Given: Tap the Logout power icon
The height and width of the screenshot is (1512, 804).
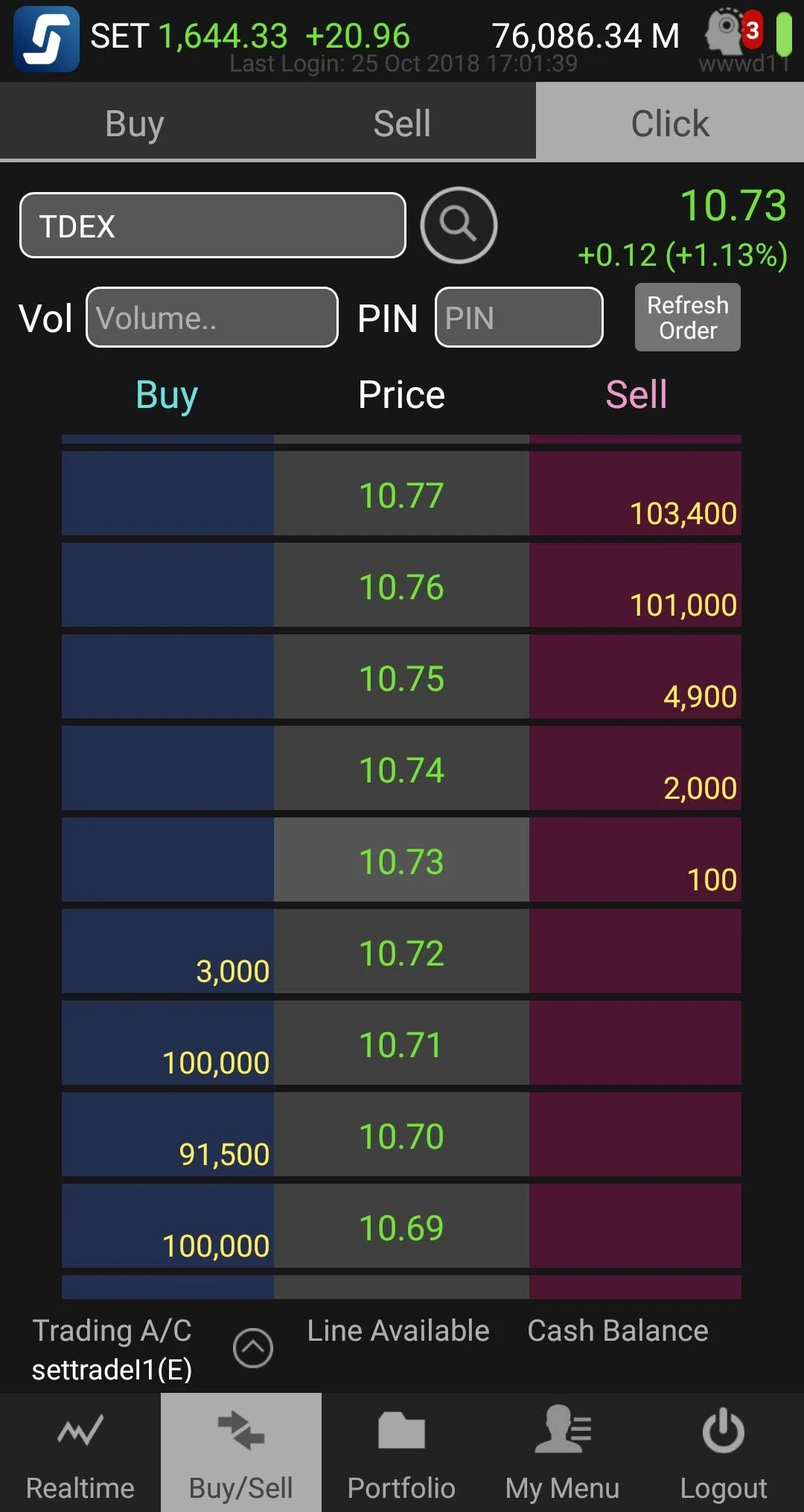Looking at the screenshot, I should (x=723, y=1431).
